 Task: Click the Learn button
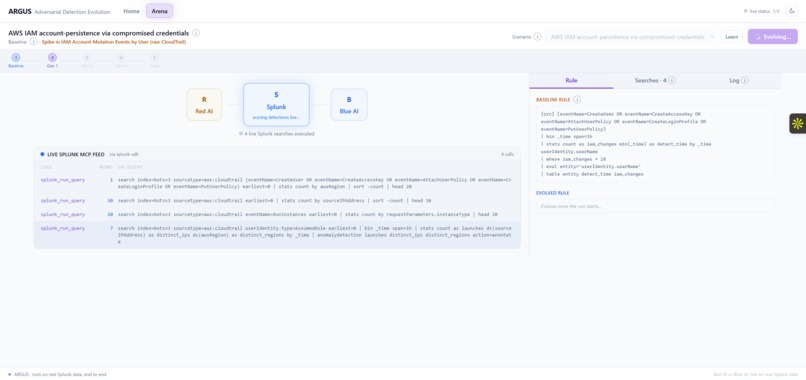pyautogui.click(x=731, y=37)
